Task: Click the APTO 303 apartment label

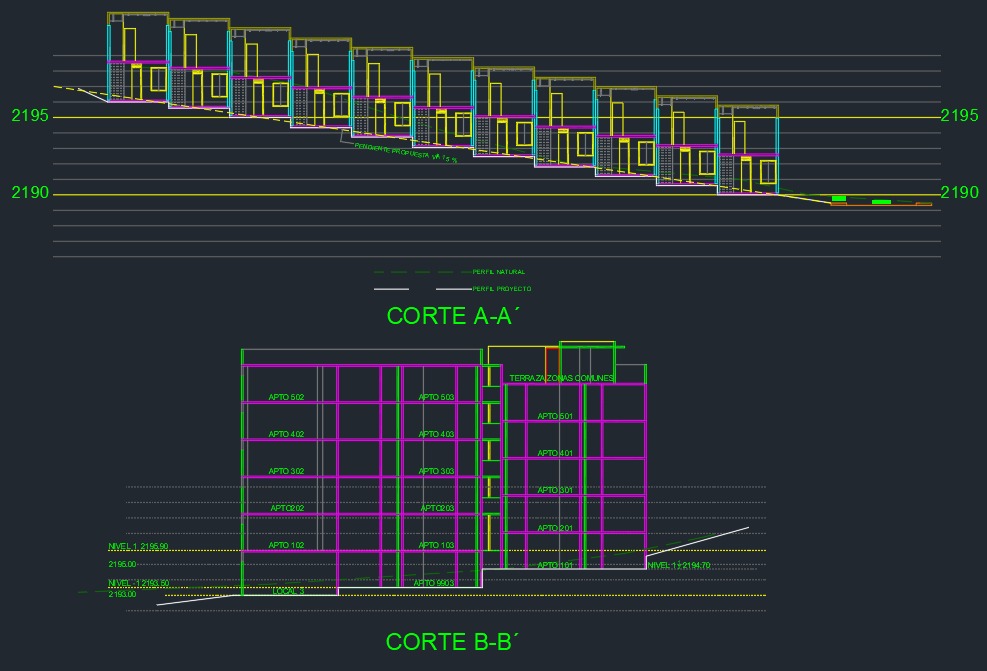Action: pyautogui.click(x=436, y=472)
